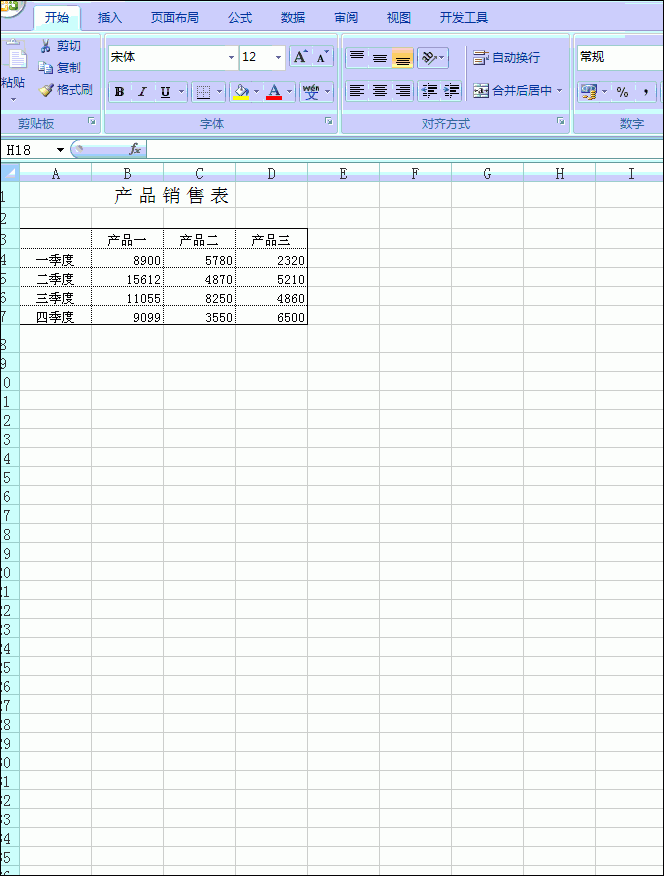Click Merge and Center (合并后居中) button
The image size is (664, 876).
513,91
